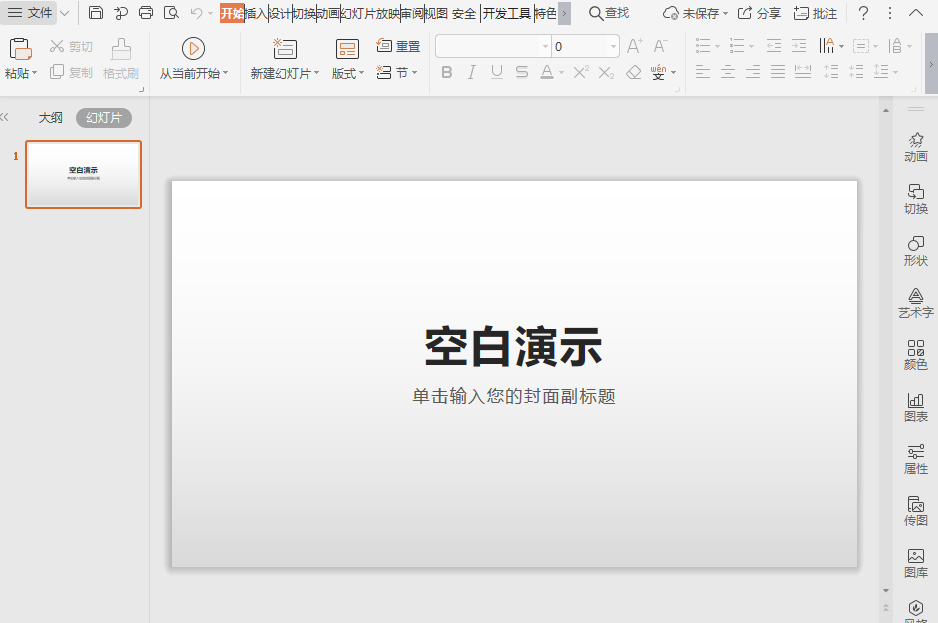Image resolution: width=938 pixels, height=623 pixels.
Task: Start slideshow from current slide icon
Action: pyautogui.click(x=193, y=49)
